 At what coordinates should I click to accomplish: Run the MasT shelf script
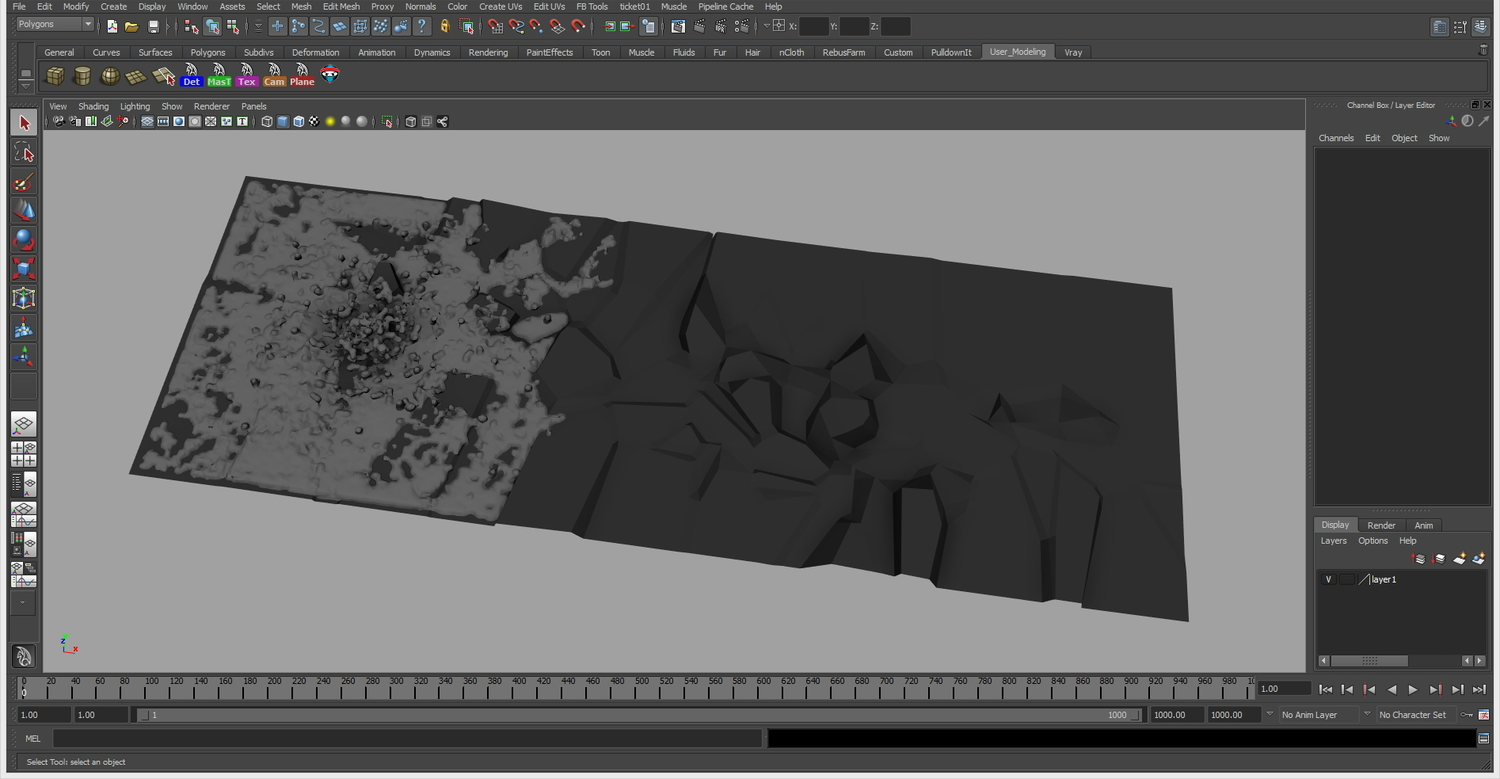point(219,76)
